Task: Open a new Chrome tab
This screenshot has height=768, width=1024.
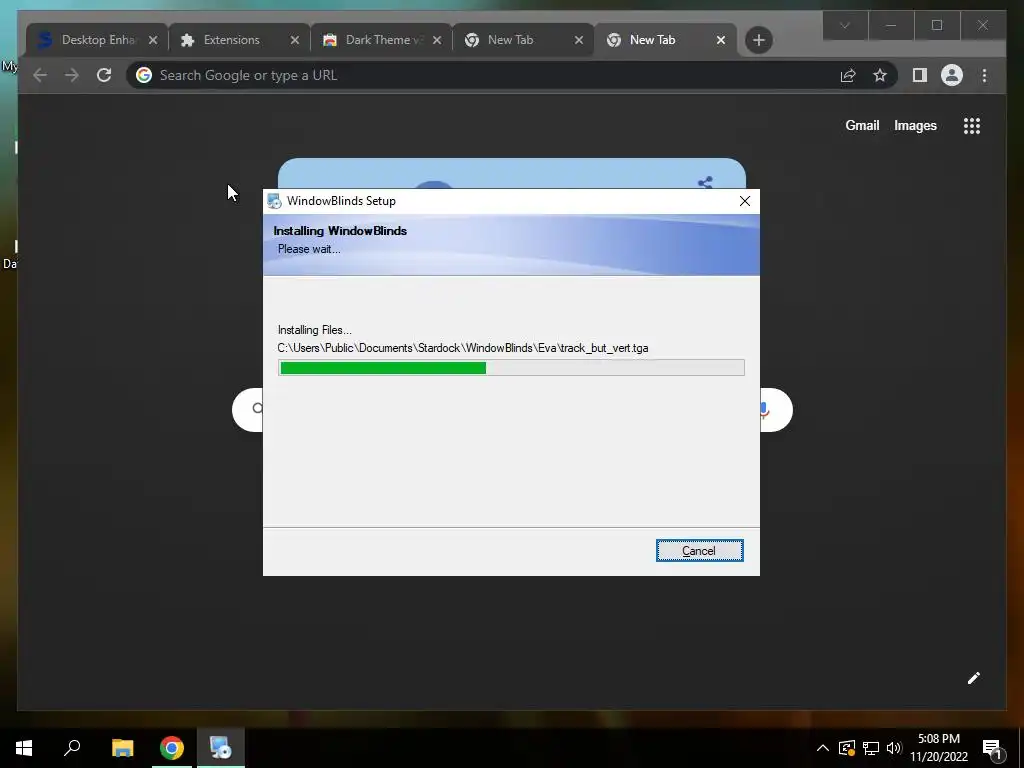Action: coord(758,40)
